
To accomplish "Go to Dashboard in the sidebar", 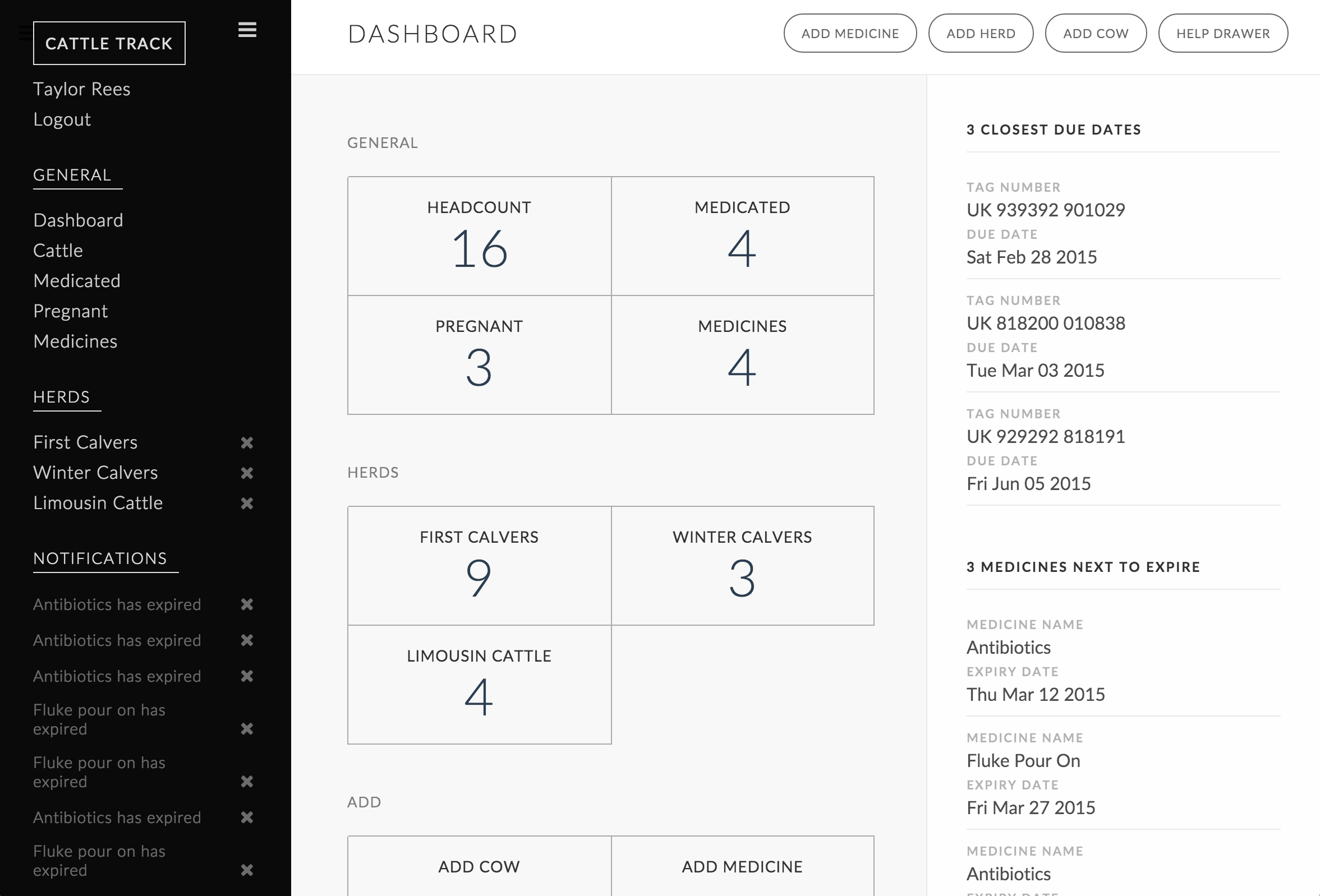I will tap(79, 220).
